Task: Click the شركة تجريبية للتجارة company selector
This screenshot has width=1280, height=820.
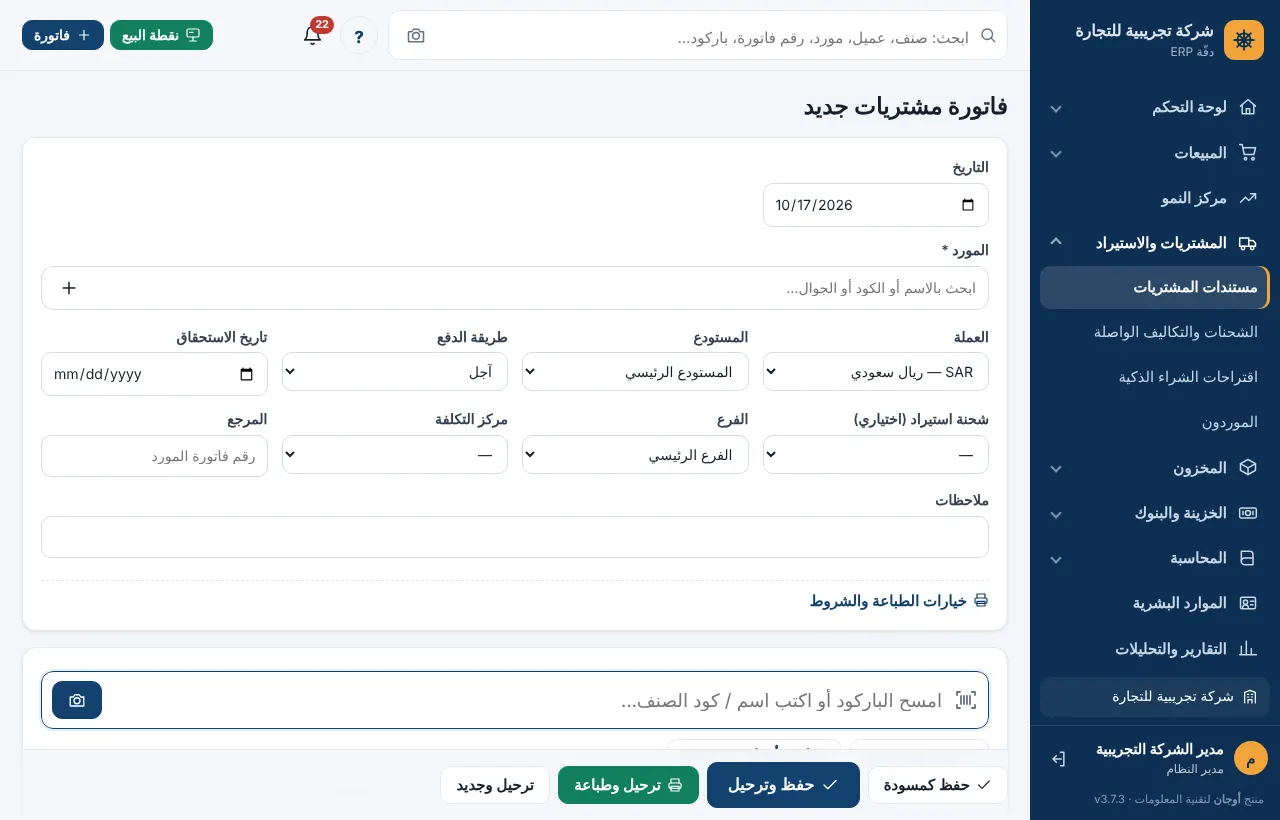Action: 1155,697
